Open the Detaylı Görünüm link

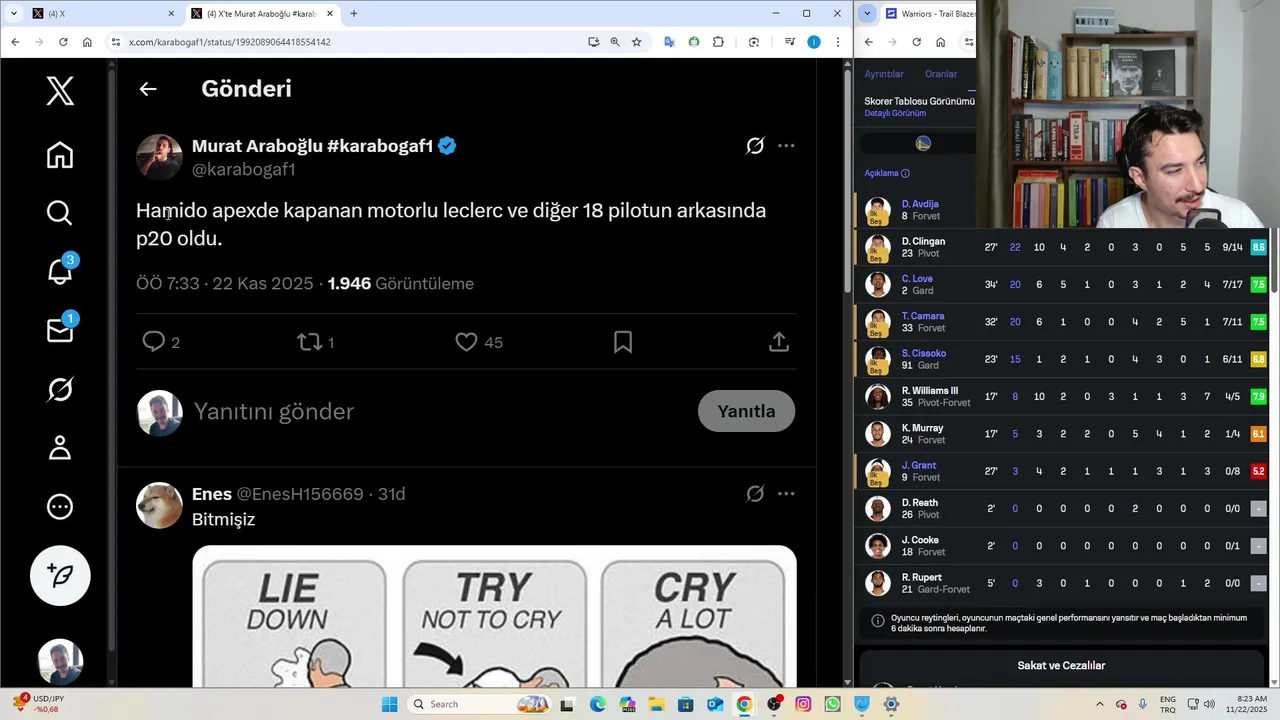(x=895, y=113)
